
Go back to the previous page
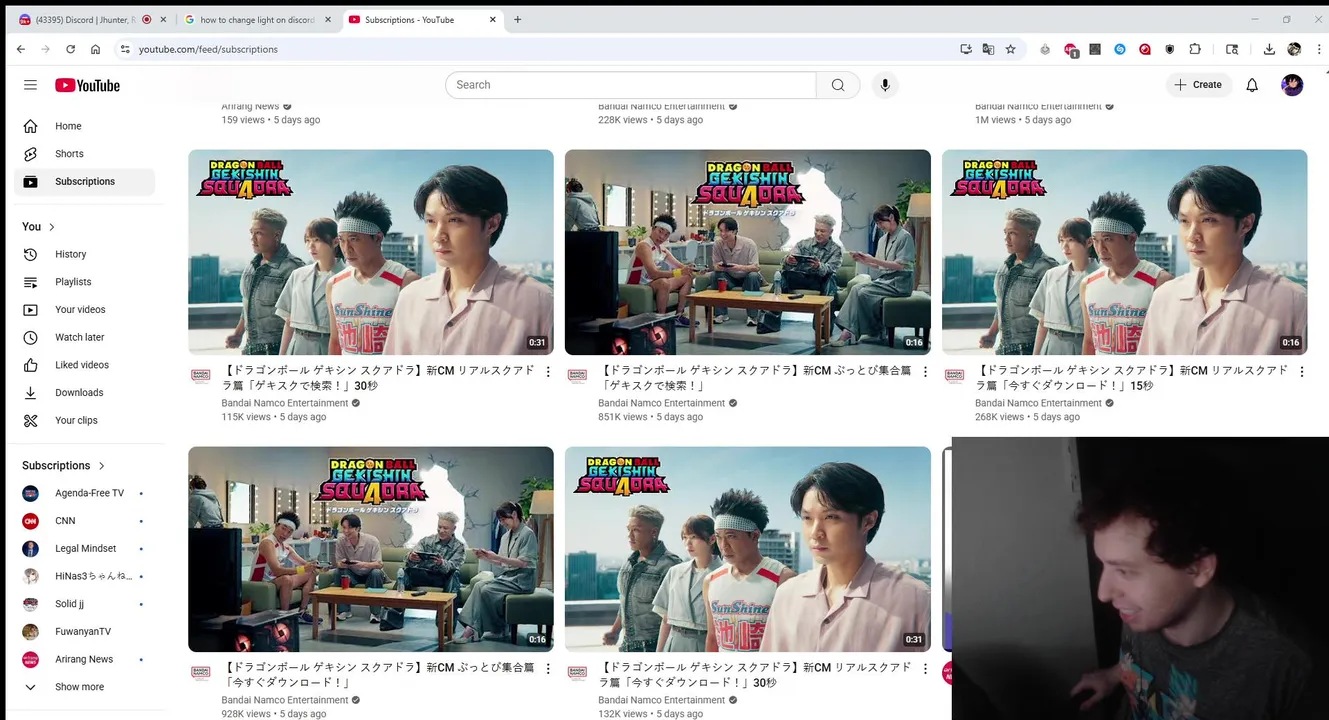coord(21,49)
